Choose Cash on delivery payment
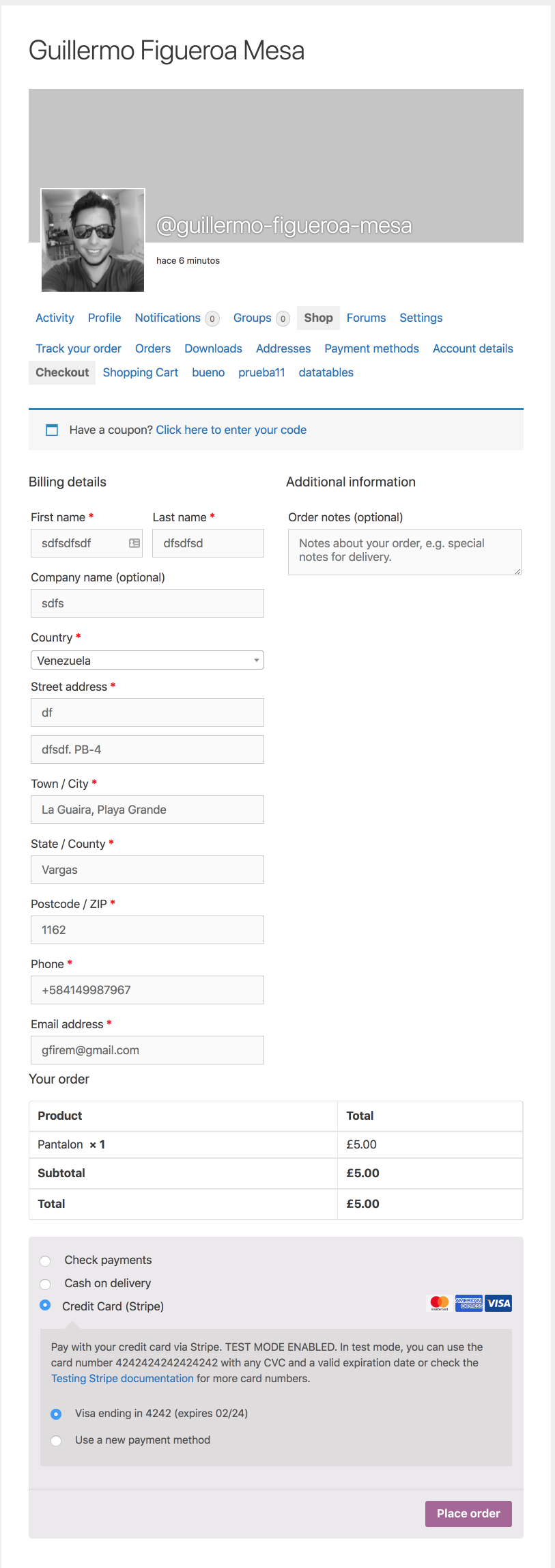555x1568 pixels. 46,1284
